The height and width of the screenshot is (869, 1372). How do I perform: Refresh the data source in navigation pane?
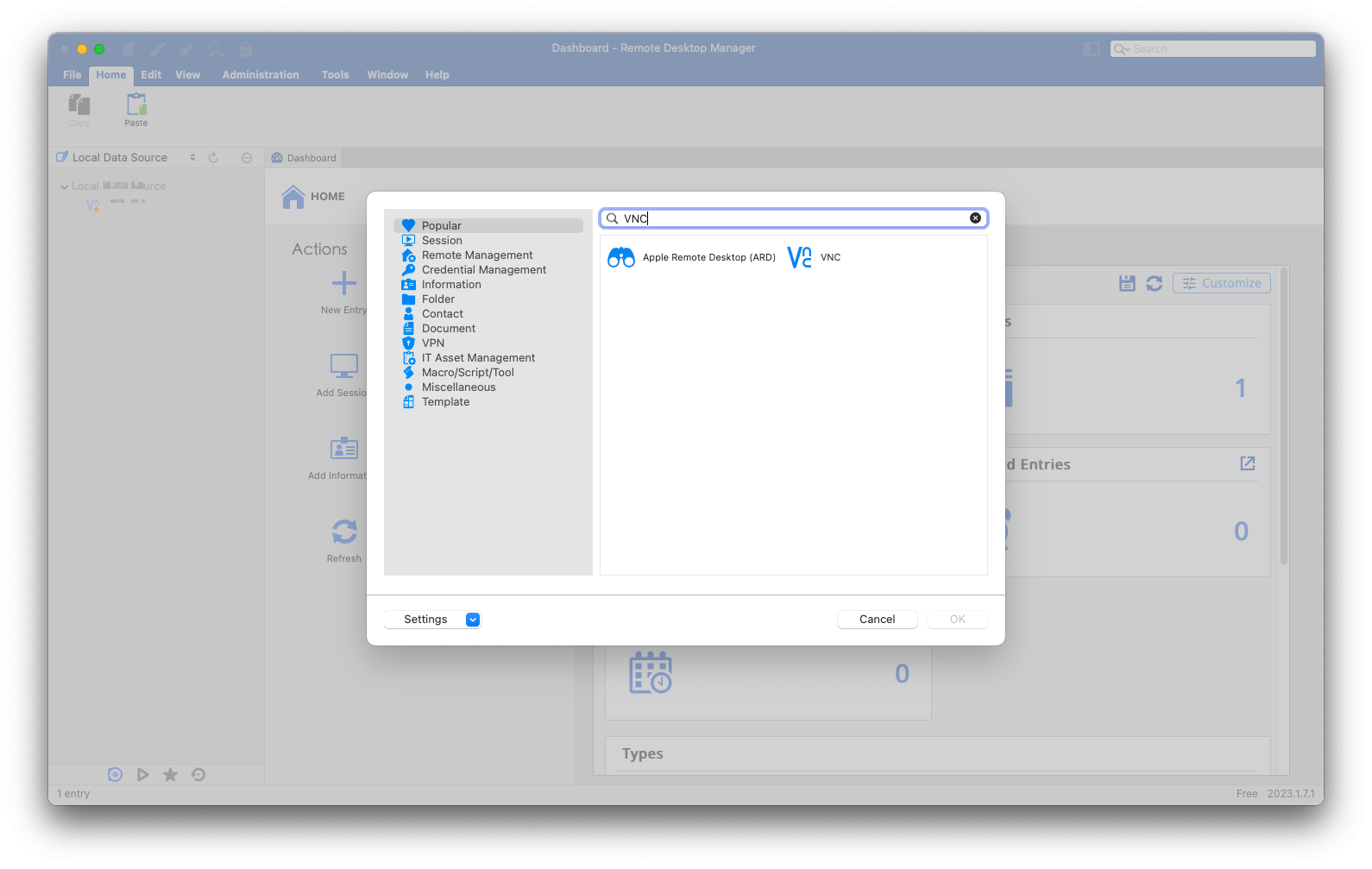click(213, 158)
